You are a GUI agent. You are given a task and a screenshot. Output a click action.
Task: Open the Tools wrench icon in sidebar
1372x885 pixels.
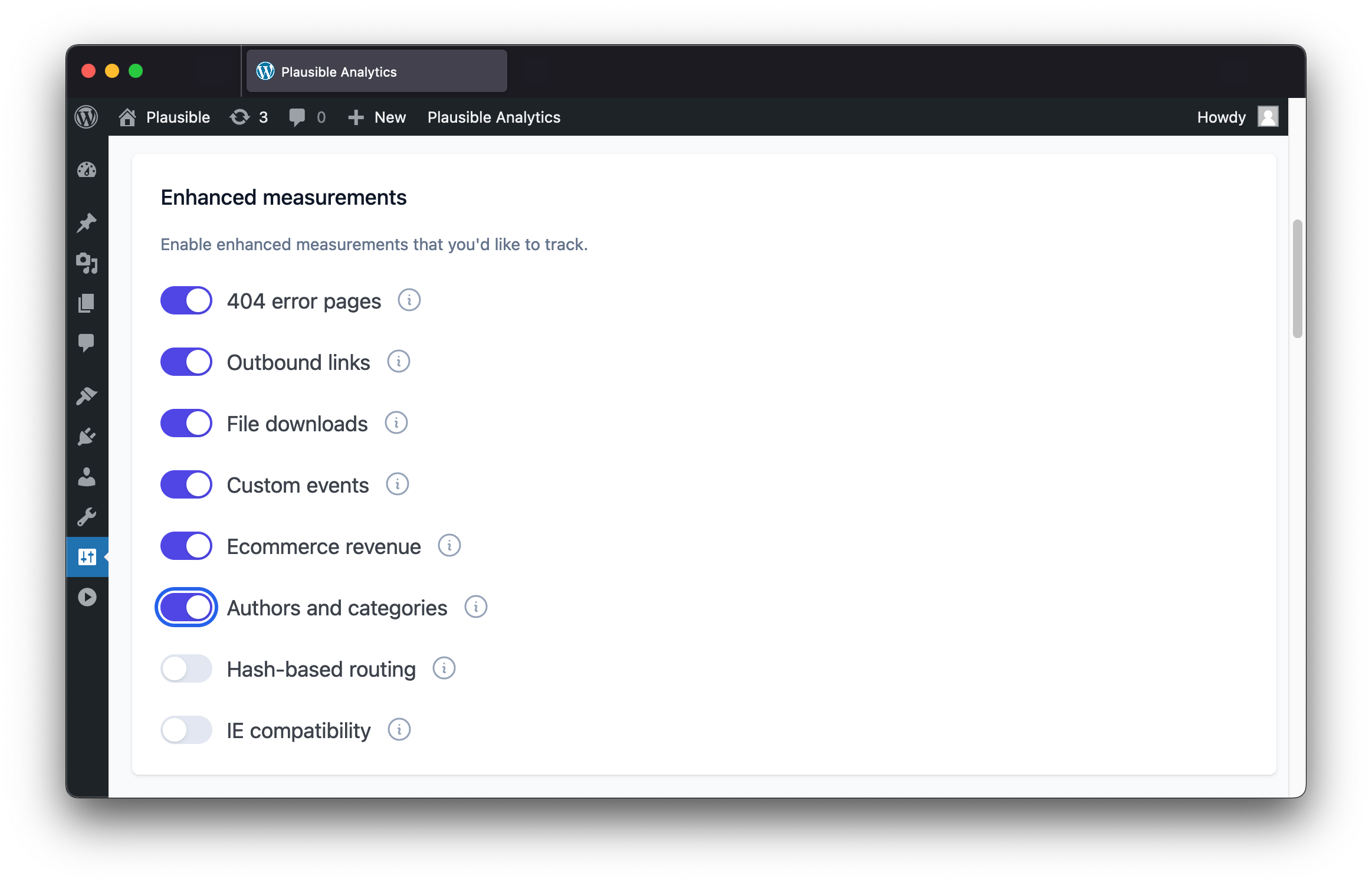[x=87, y=517]
